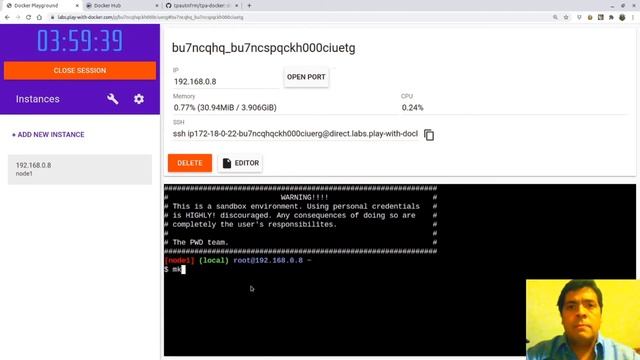Click the session countdown timer 03:59:39
640x360 pixels.
(x=80, y=40)
